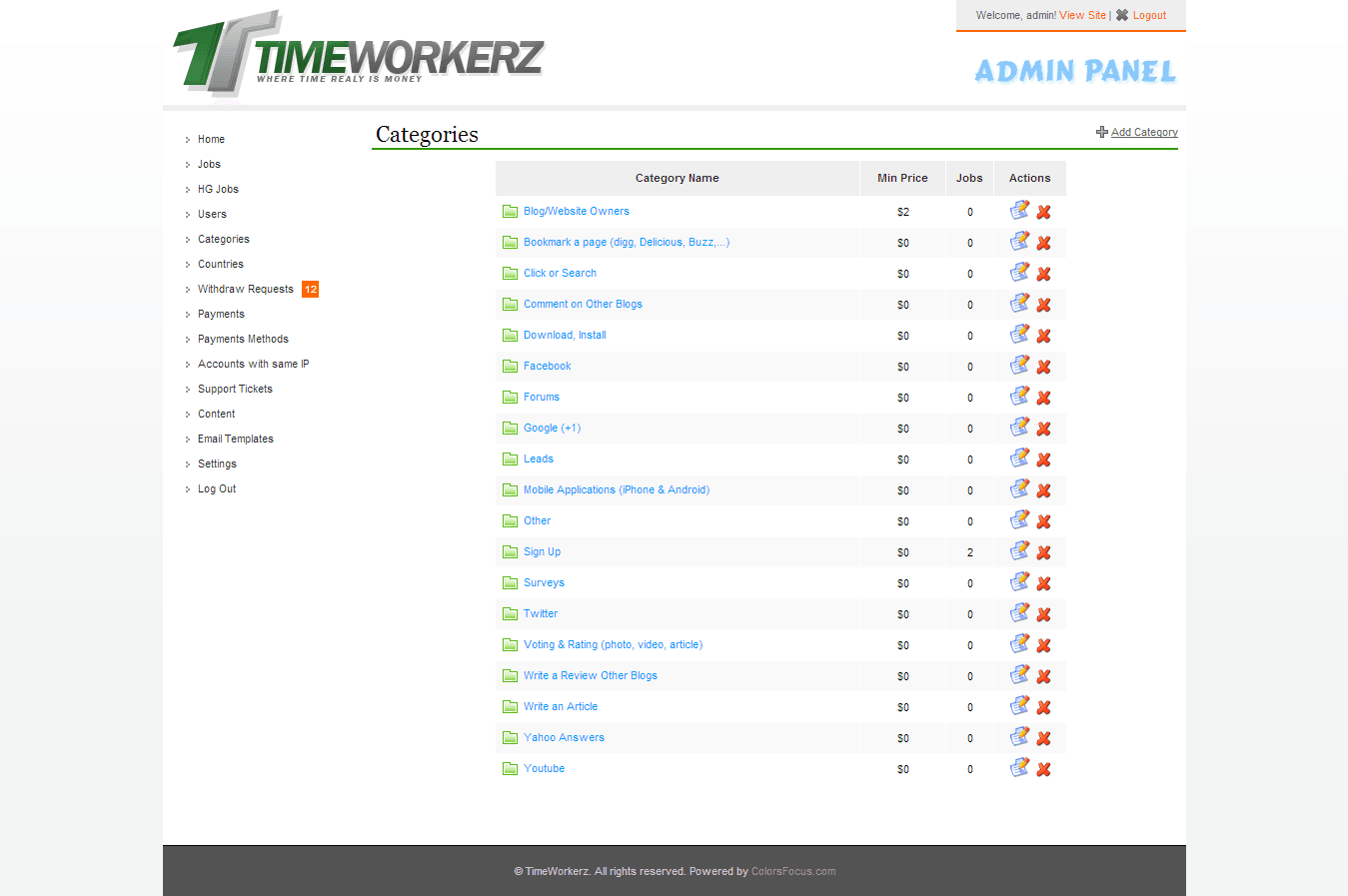1348x896 pixels.
Task: Open the ColorsFocus.com footer link
Action: click(x=793, y=871)
